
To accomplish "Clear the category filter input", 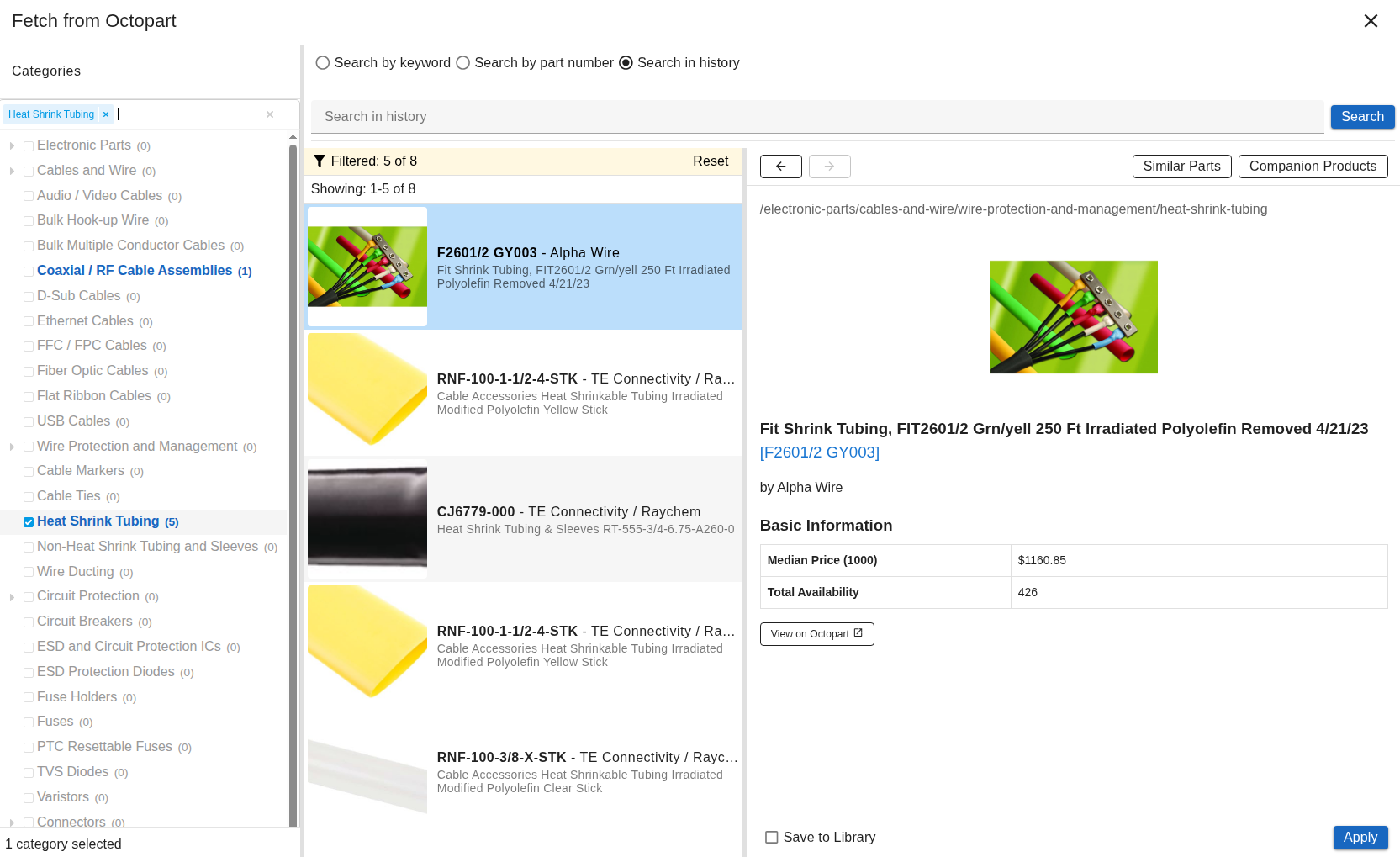I will (270, 114).
